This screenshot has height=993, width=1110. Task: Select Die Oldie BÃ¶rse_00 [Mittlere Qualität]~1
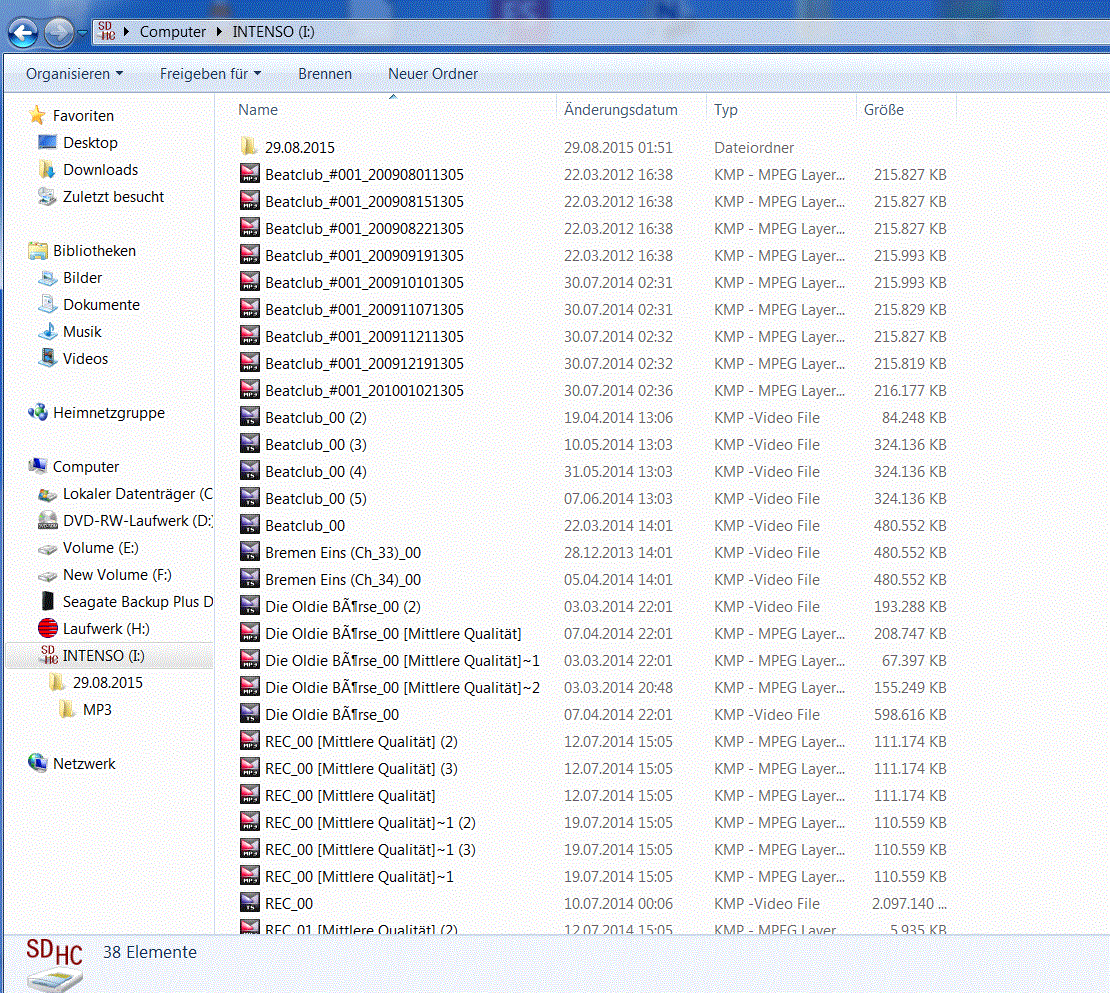(402, 660)
